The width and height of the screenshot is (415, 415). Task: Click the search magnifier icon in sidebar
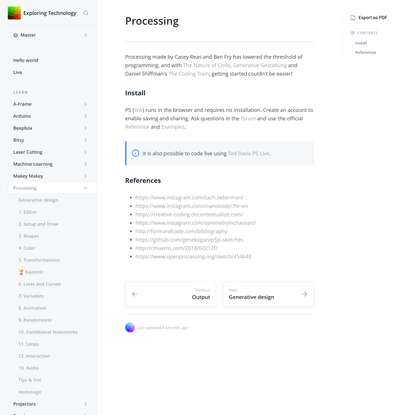click(86, 13)
